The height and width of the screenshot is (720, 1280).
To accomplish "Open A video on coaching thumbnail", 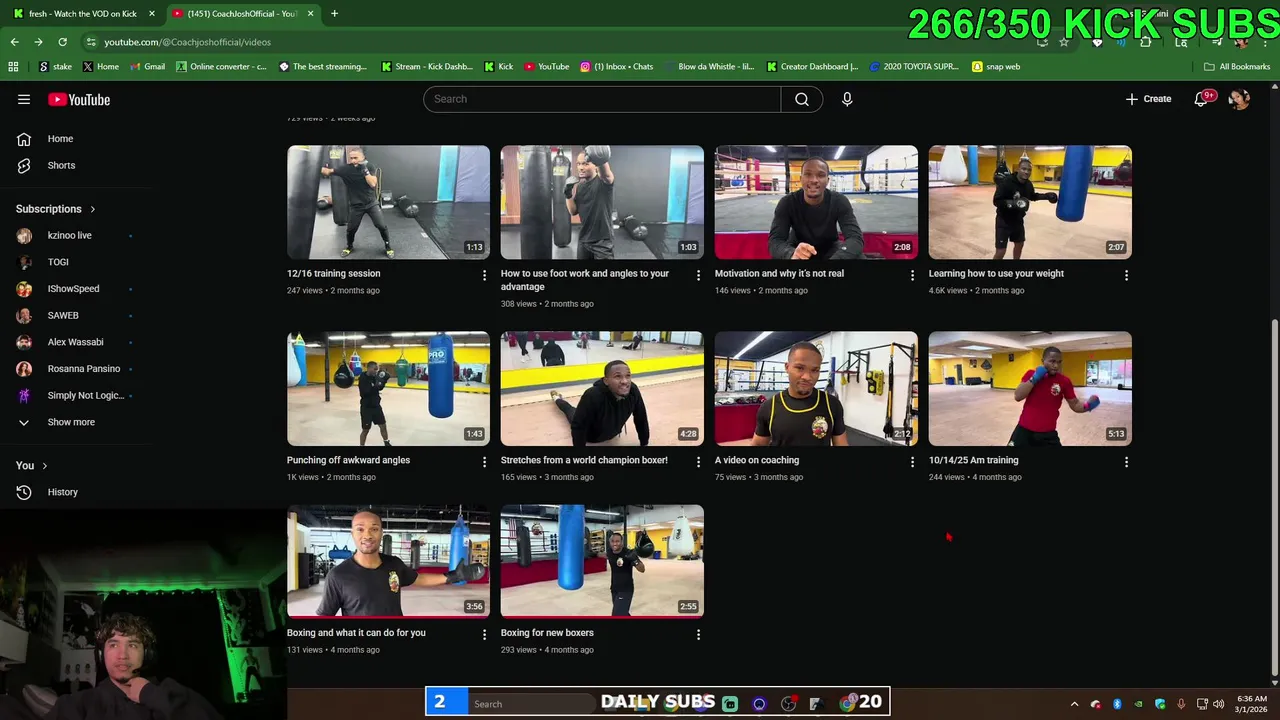I will (x=816, y=388).
